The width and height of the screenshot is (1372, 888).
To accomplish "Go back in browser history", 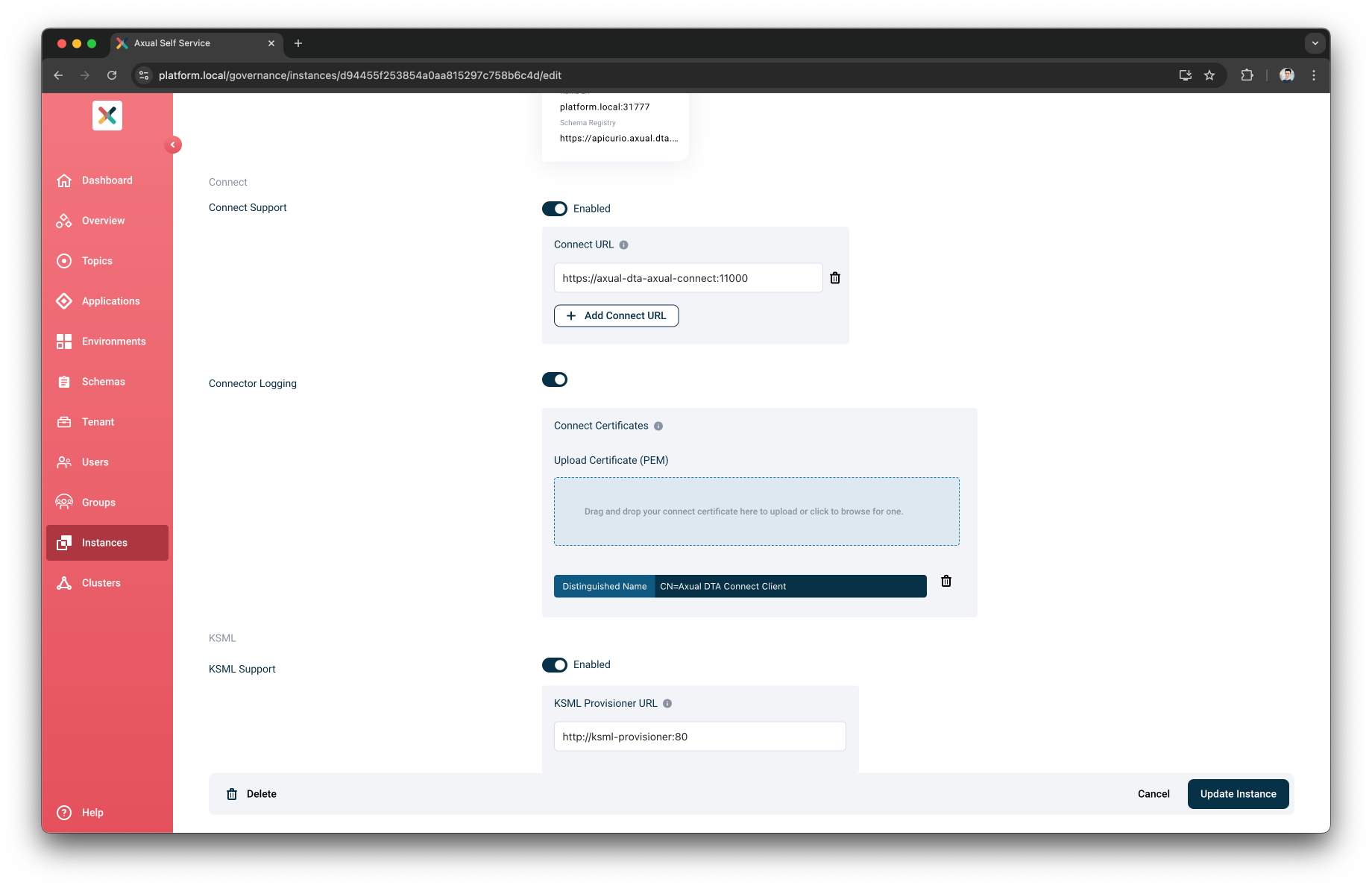I will click(x=58, y=75).
